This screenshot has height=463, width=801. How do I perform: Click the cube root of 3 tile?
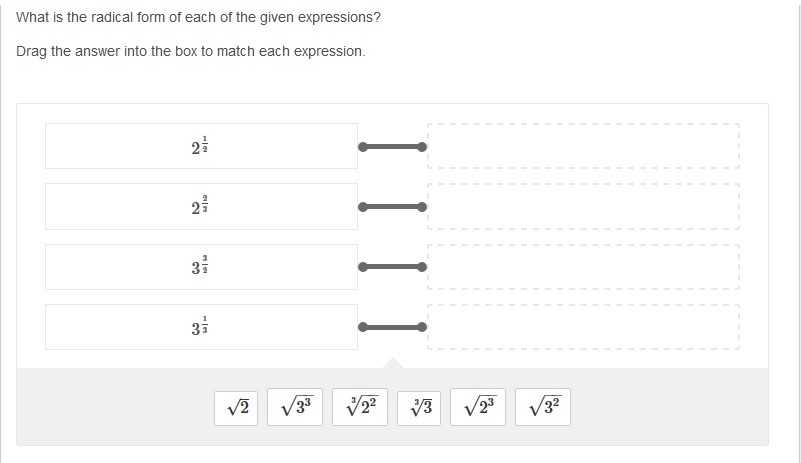421,407
